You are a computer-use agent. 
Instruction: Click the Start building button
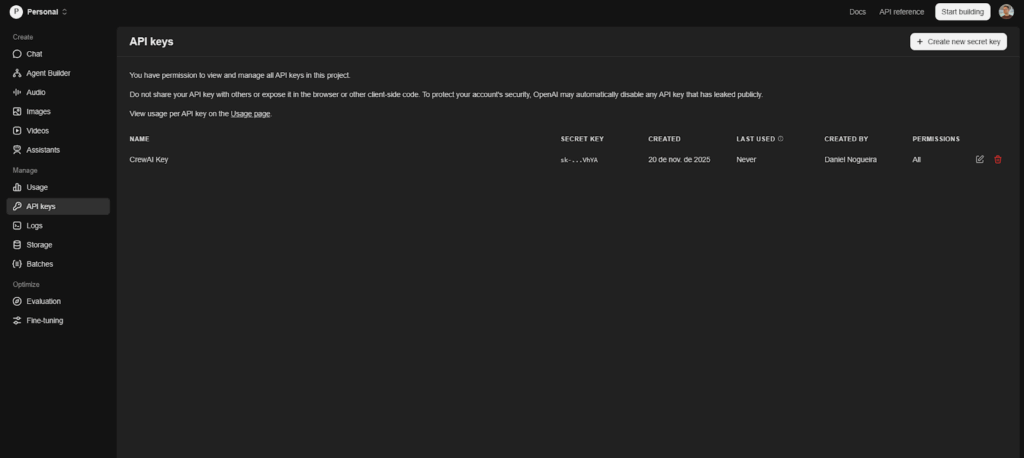coord(962,12)
